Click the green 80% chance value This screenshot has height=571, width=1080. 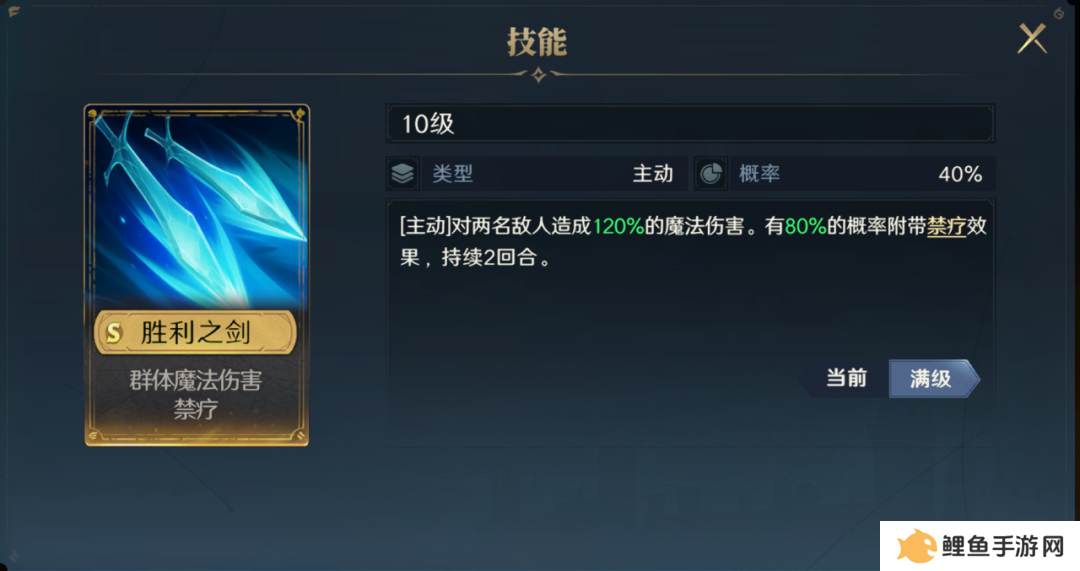tap(805, 226)
